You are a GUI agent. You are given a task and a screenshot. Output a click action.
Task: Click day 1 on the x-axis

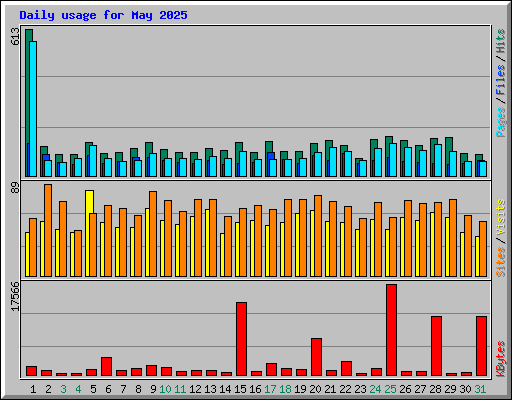[x=33, y=389]
